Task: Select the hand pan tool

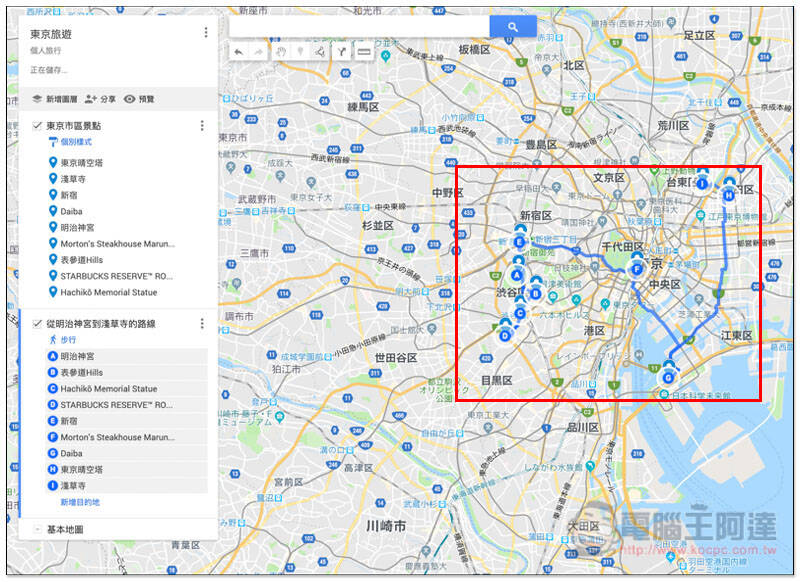Action: [281, 52]
